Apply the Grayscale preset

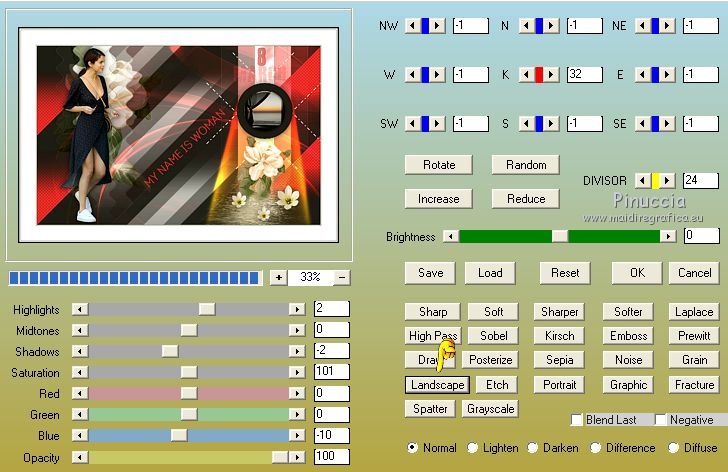[x=490, y=409]
